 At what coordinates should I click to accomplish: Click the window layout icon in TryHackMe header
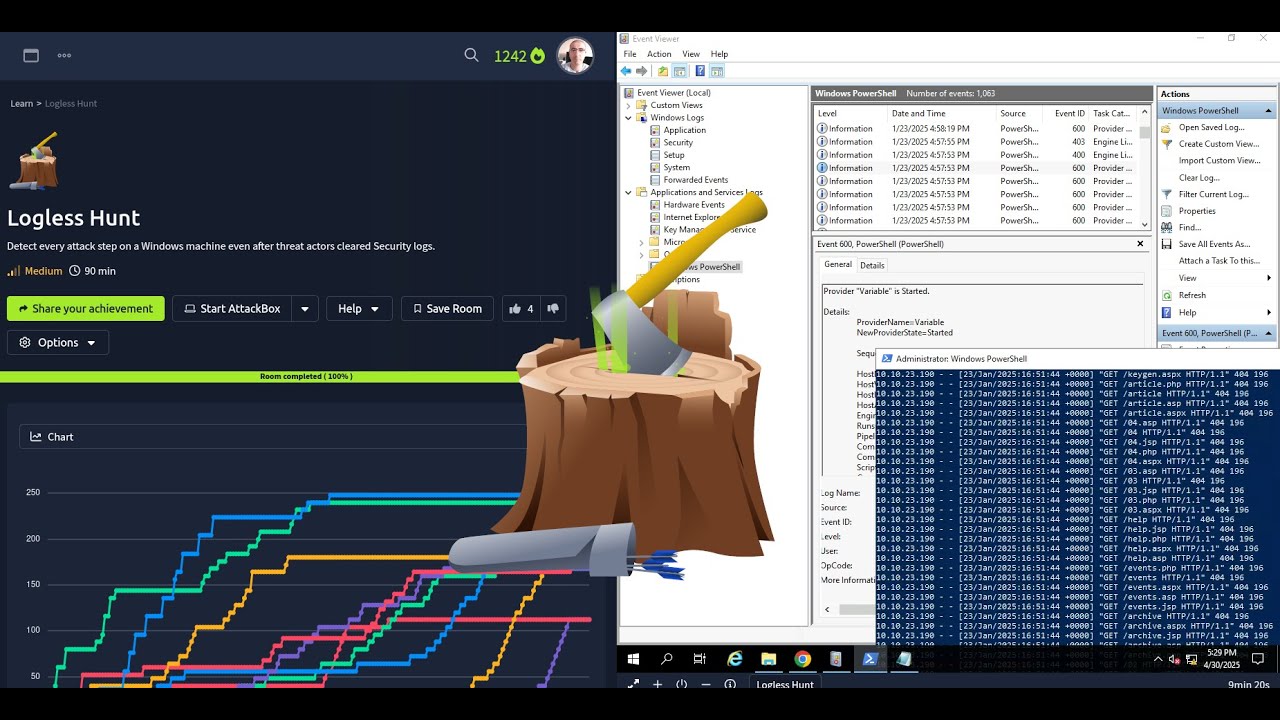[x=31, y=56]
